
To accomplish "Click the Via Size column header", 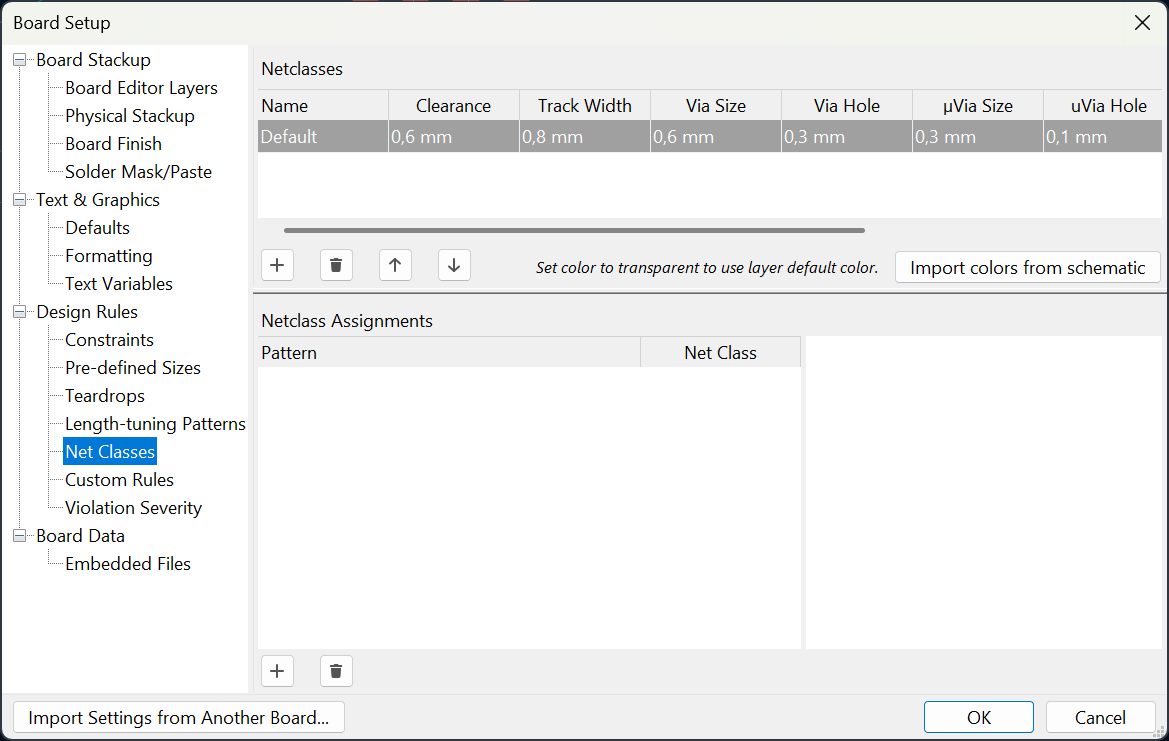I will (716, 106).
